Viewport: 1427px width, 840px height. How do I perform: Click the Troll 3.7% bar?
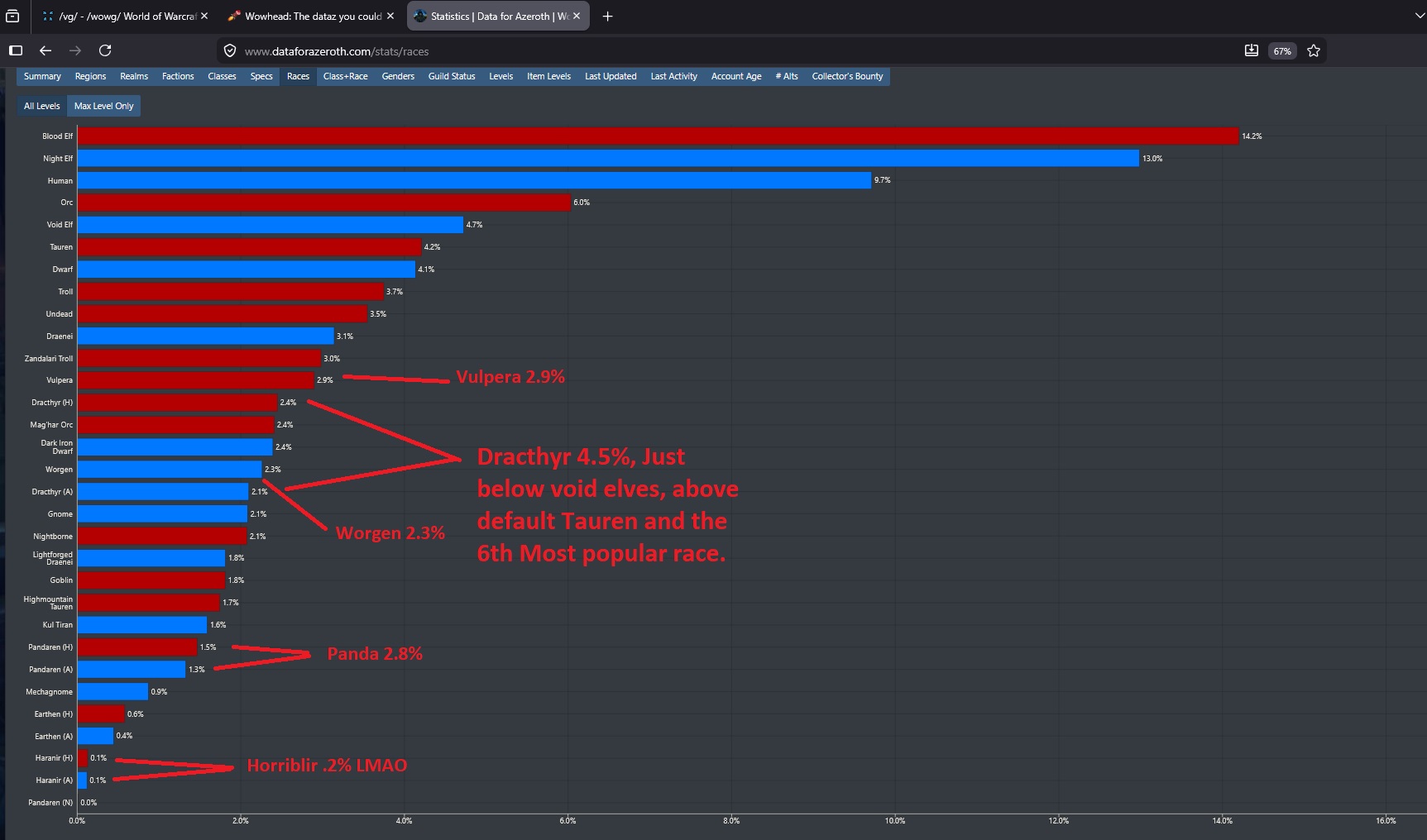point(231,292)
